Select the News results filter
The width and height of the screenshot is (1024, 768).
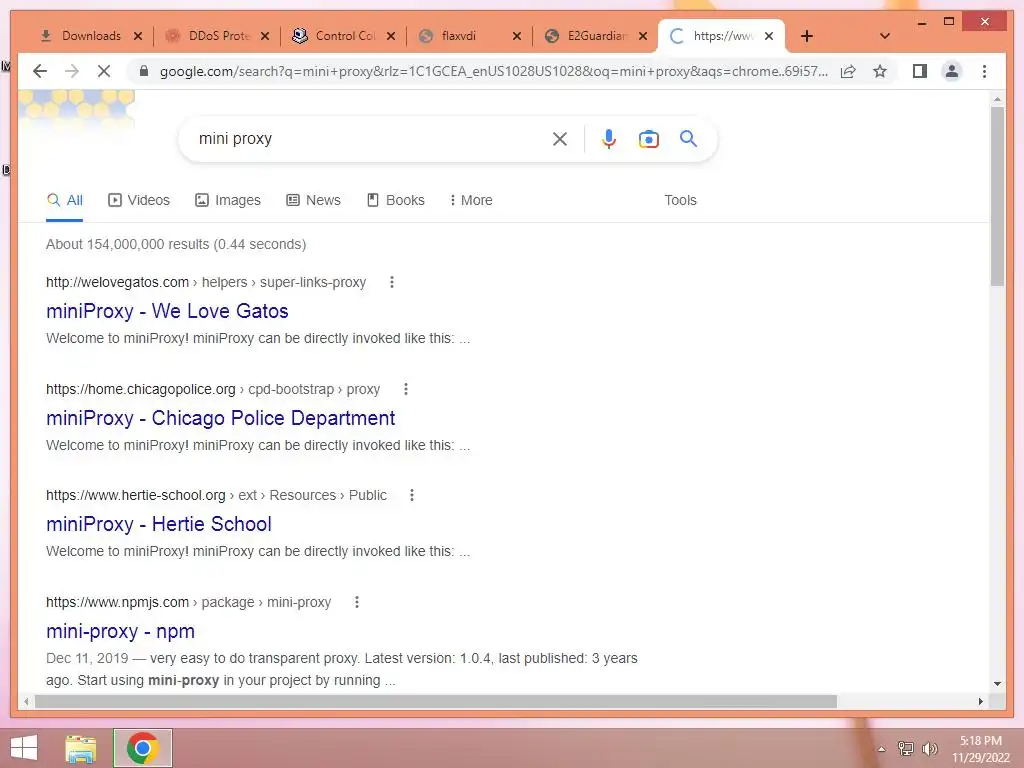tap(313, 200)
